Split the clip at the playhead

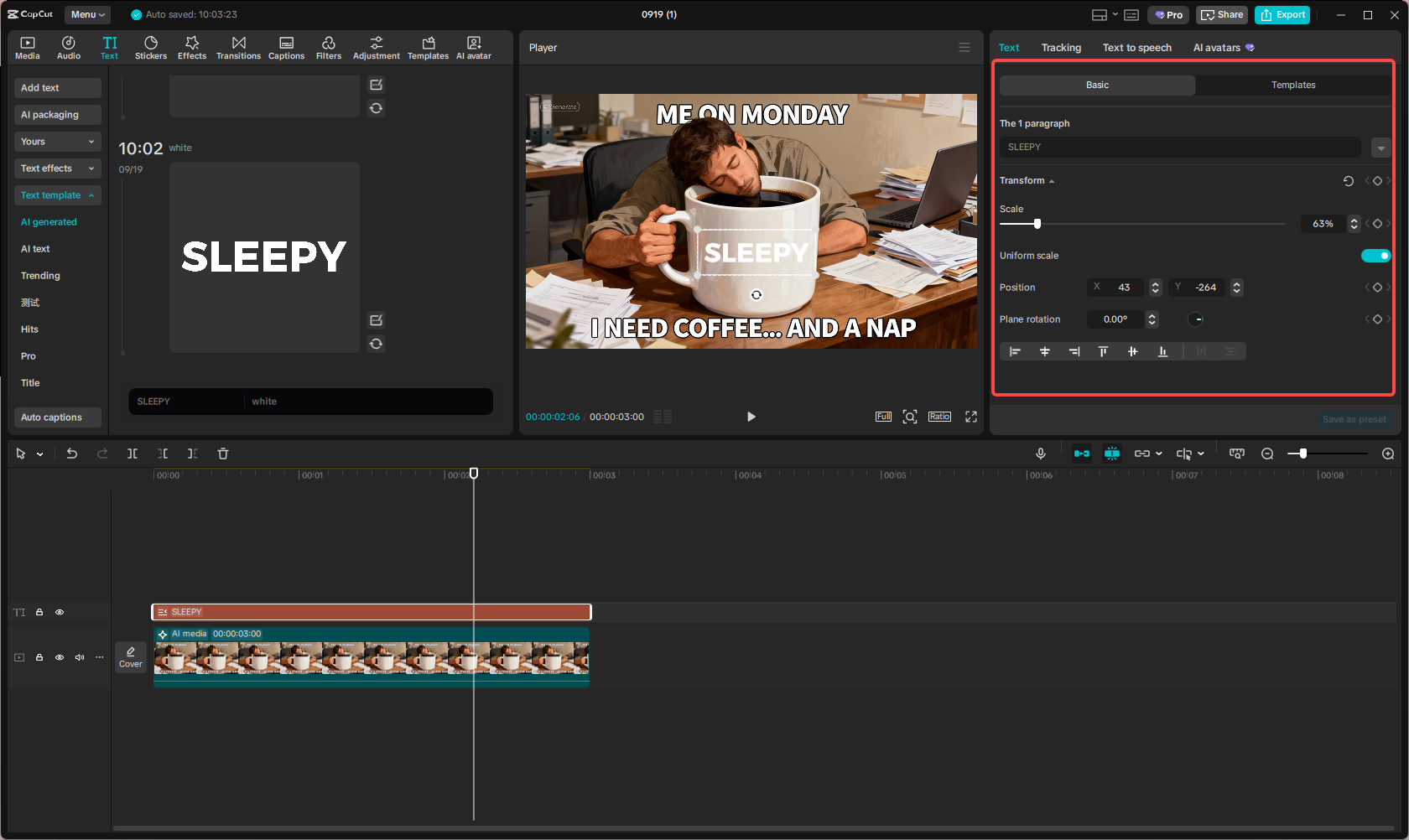pyautogui.click(x=133, y=453)
